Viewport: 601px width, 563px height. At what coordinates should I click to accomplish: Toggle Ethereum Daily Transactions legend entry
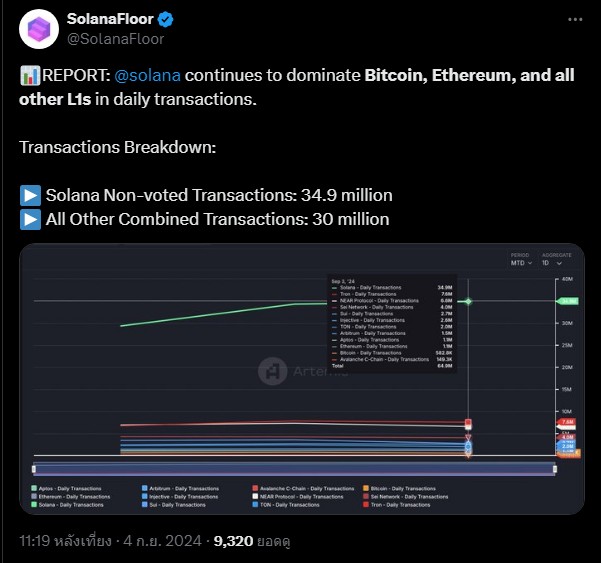(71, 497)
